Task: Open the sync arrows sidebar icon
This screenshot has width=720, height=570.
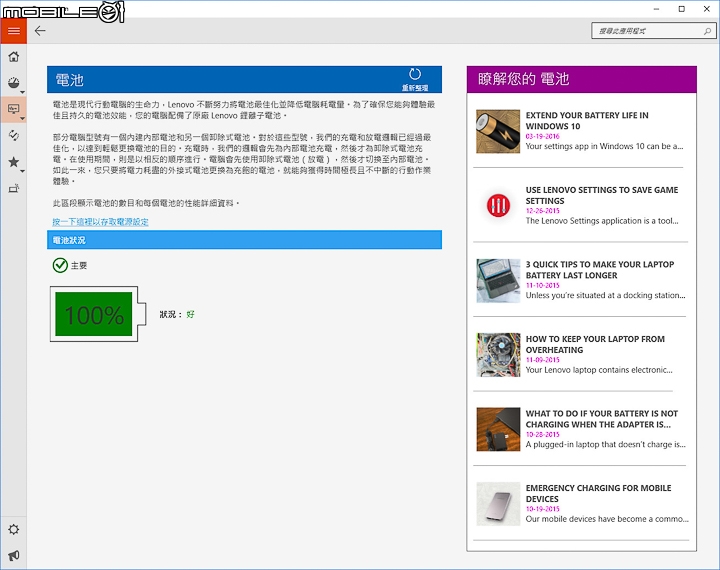Action: click(x=14, y=135)
